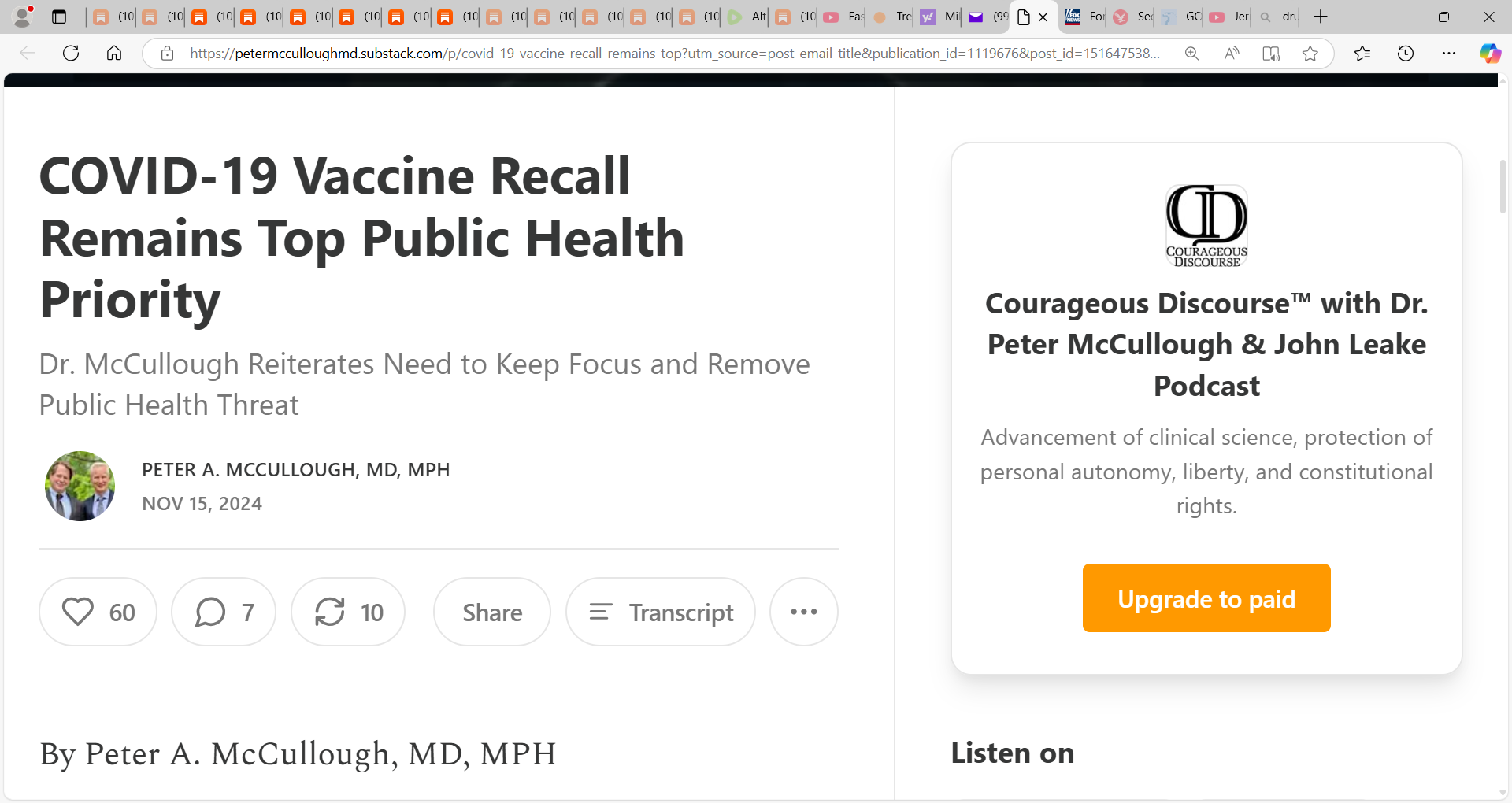Image resolution: width=1512 pixels, height=803 pixels.
Task: Go to browser home page icon
Action: point(114,54)
